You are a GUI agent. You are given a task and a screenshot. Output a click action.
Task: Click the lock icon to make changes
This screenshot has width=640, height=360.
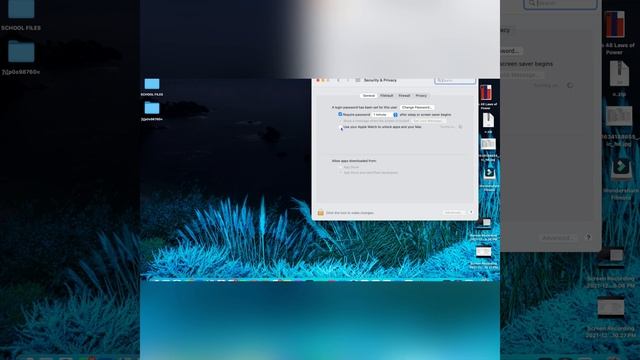click(x=320, y=213)
